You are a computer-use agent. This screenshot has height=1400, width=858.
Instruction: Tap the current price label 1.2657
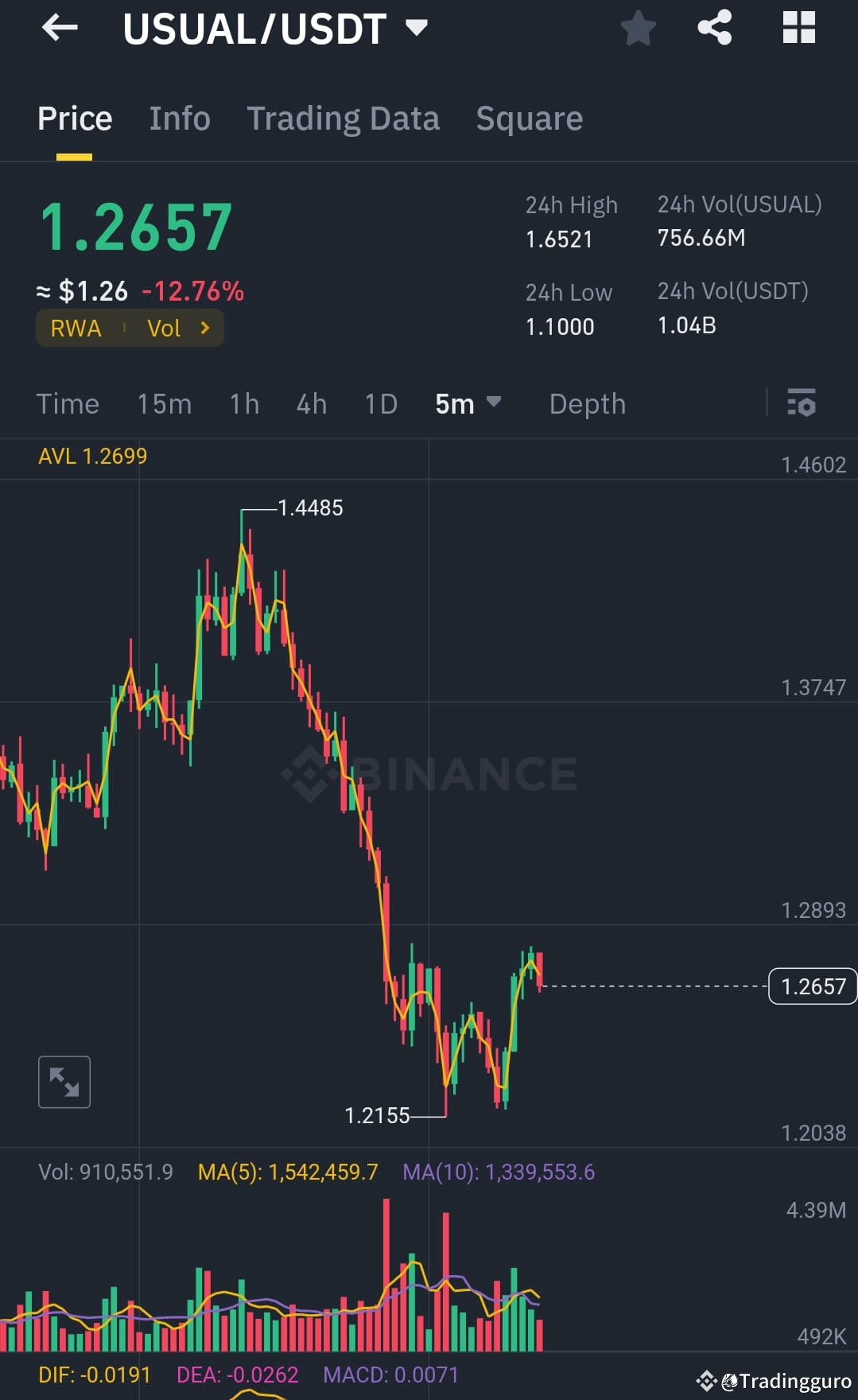point(812,986)
